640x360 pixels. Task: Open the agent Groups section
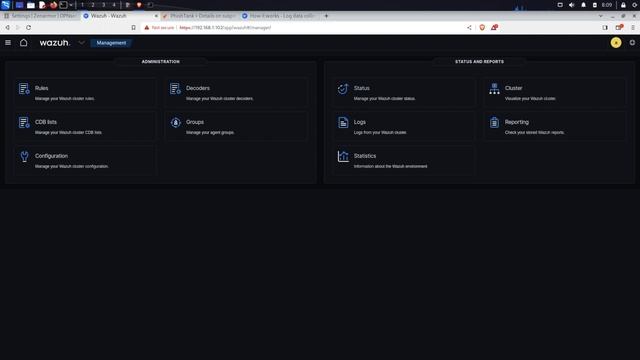coord(195,122)
